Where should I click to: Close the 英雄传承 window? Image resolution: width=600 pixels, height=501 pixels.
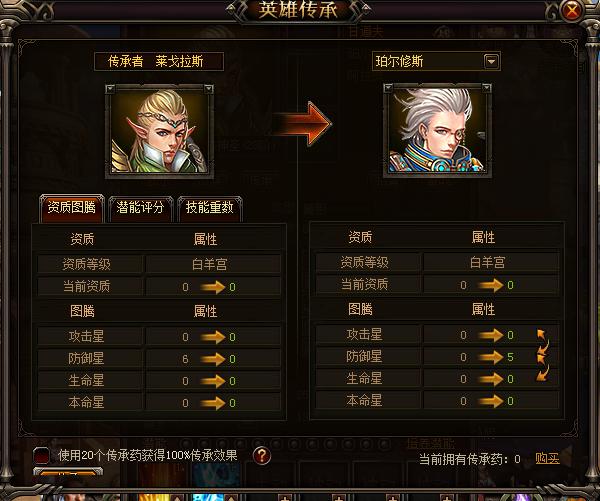point(572,10)
